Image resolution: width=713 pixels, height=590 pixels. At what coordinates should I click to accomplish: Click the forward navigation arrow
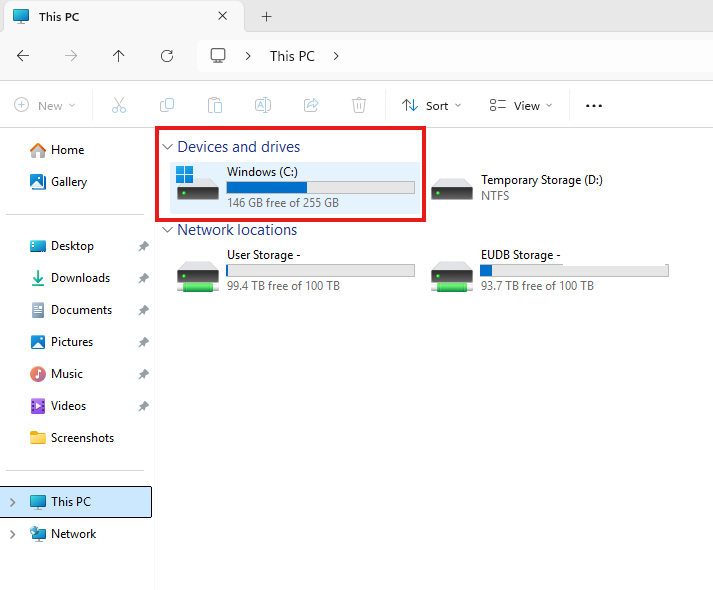71,56
